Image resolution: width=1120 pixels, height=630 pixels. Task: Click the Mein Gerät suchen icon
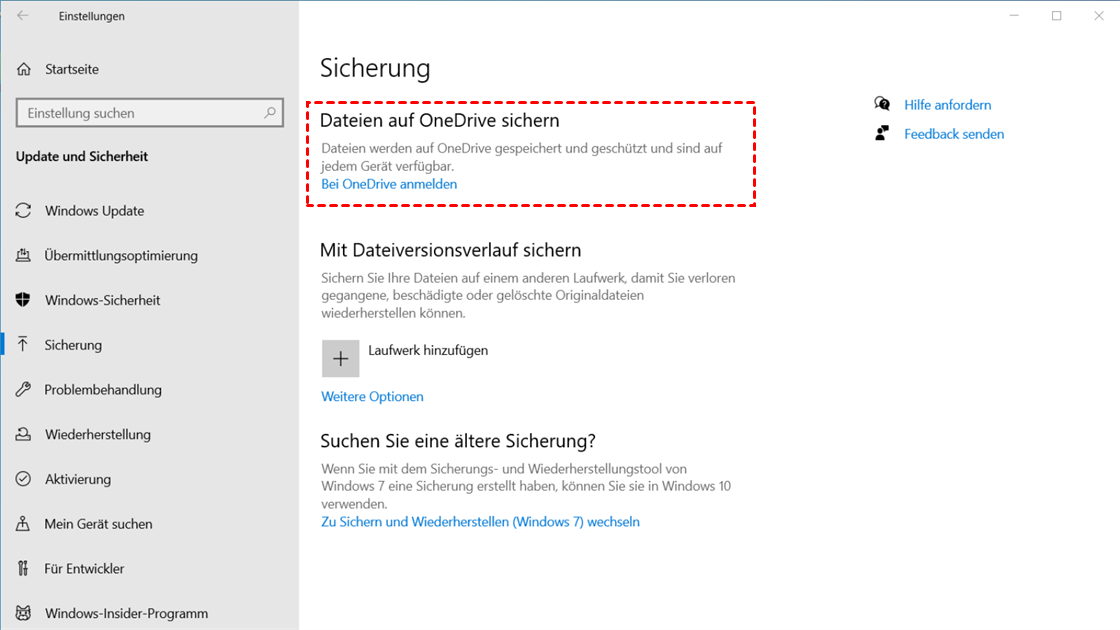click(24, 524)
